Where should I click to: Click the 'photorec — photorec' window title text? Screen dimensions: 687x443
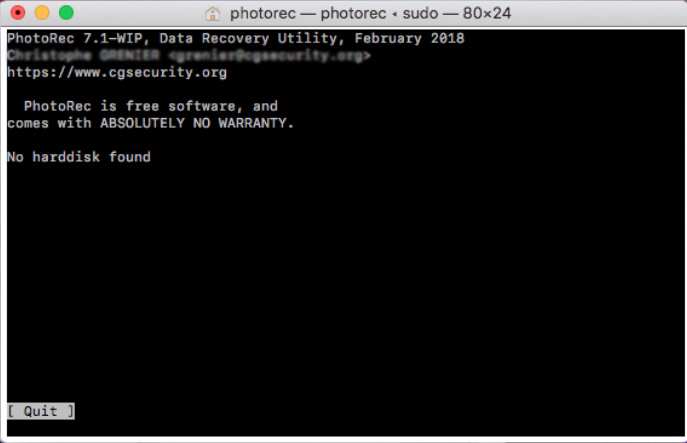tap(308, 14)
